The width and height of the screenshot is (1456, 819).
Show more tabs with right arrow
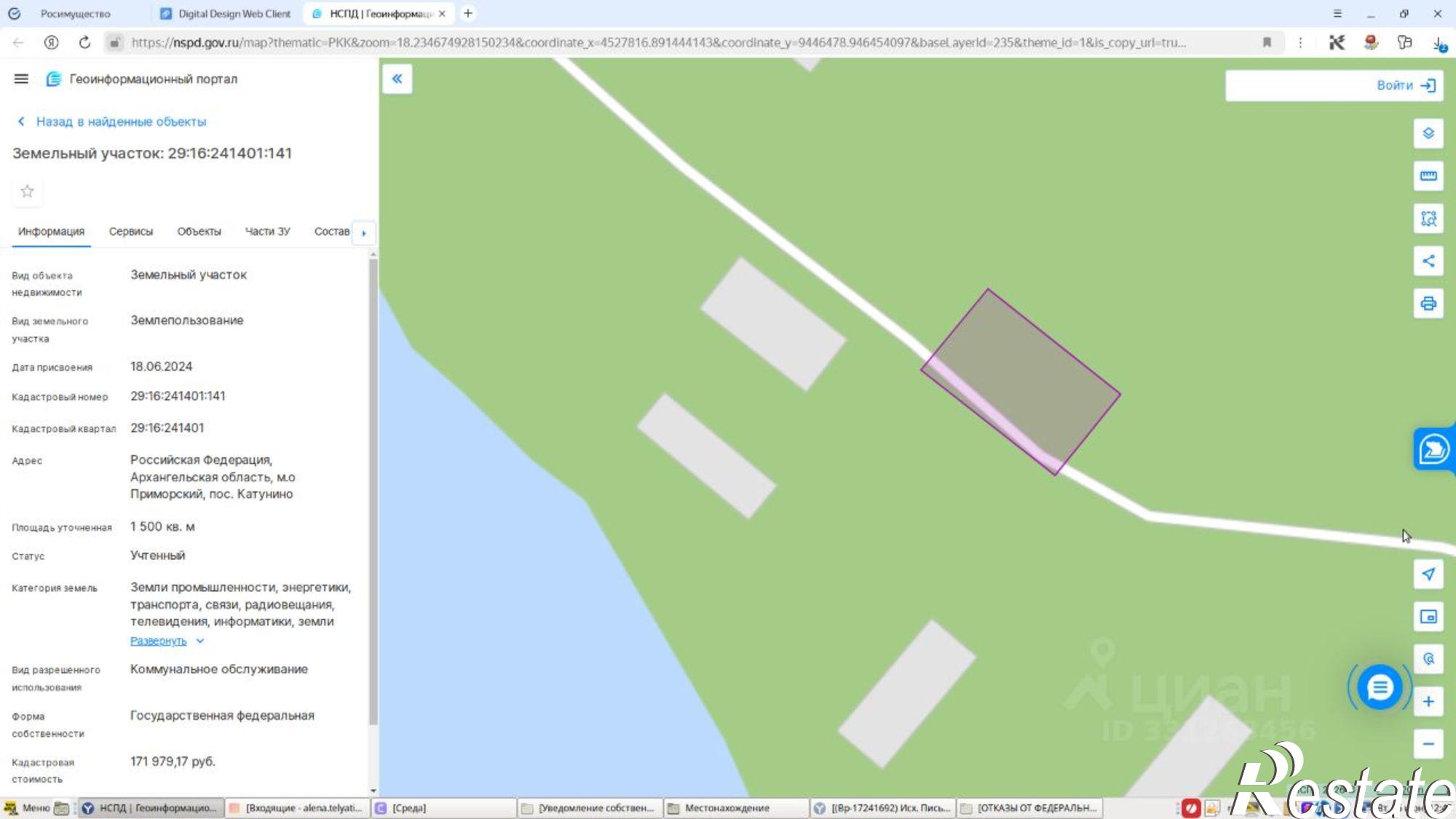pos(364,233)
